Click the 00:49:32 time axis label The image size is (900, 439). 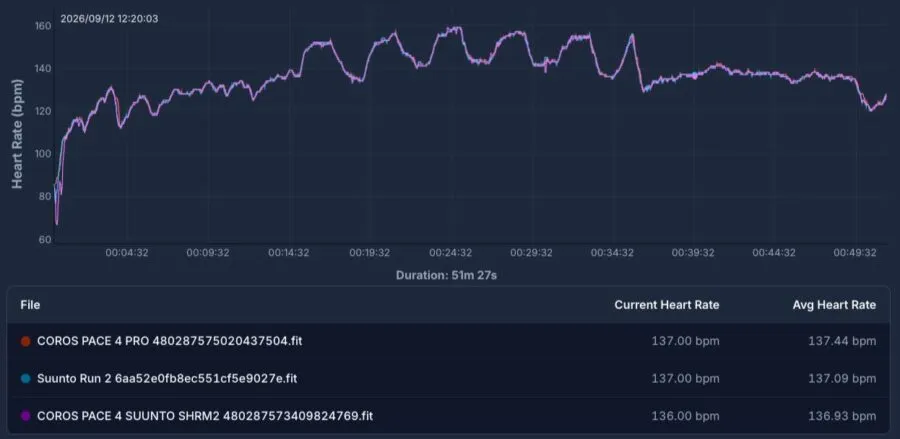(855, 252)
